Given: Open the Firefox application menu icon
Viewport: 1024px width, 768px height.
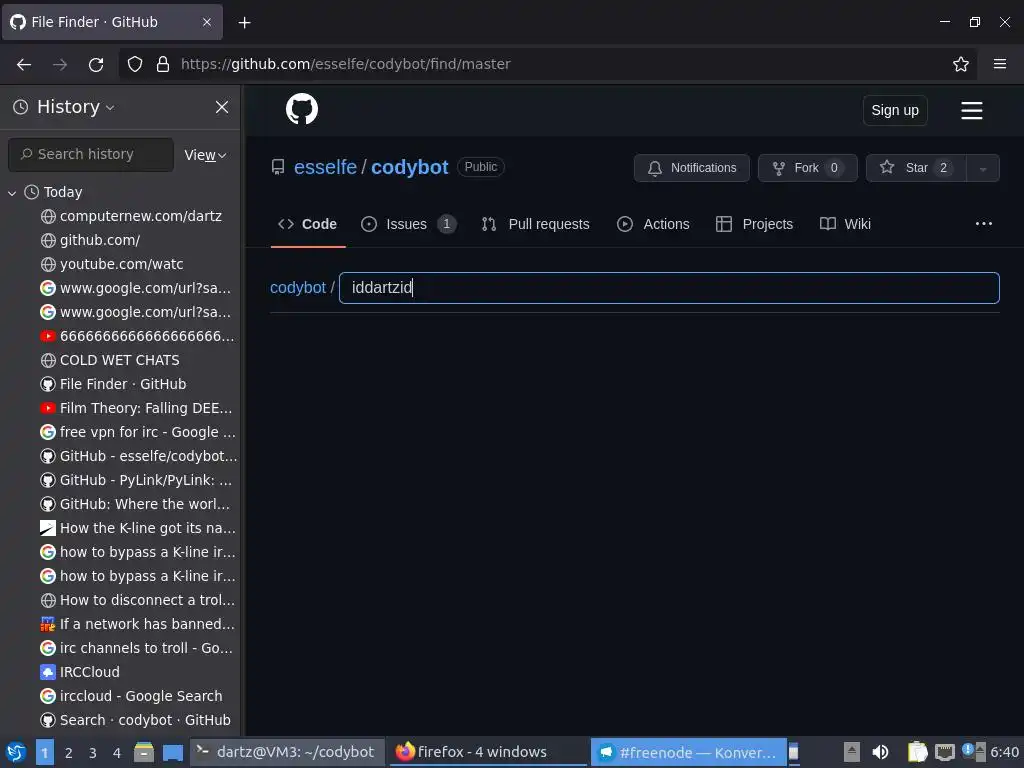Looking at the screenshot, I should click(999, 64).
